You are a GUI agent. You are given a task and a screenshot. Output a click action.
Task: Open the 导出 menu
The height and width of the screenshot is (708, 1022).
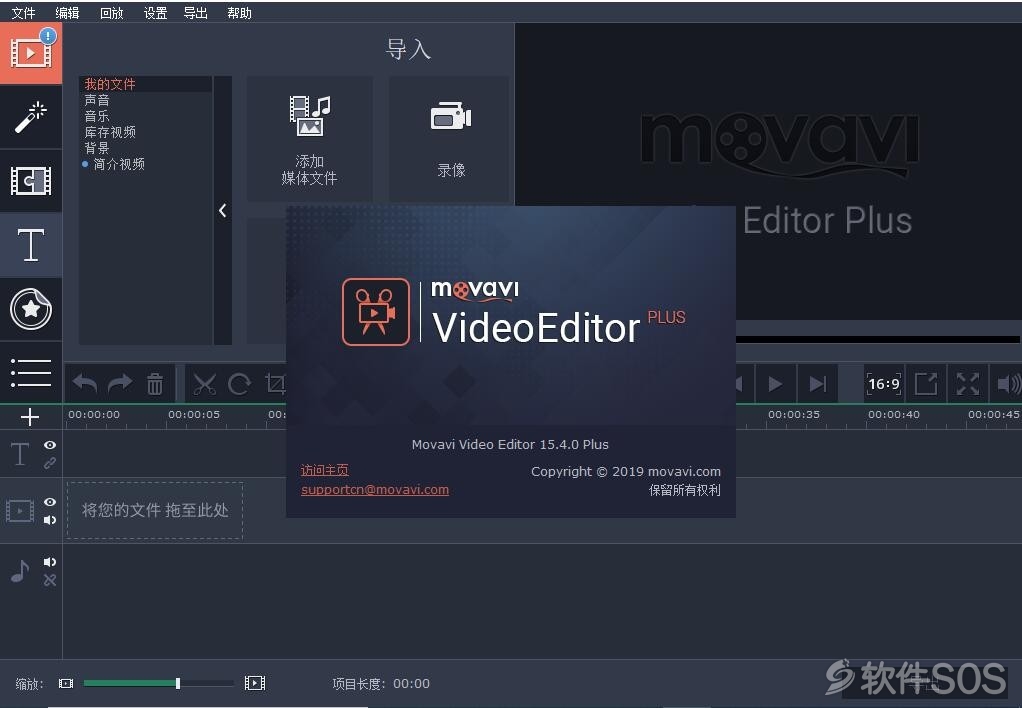tap(196, 12)
